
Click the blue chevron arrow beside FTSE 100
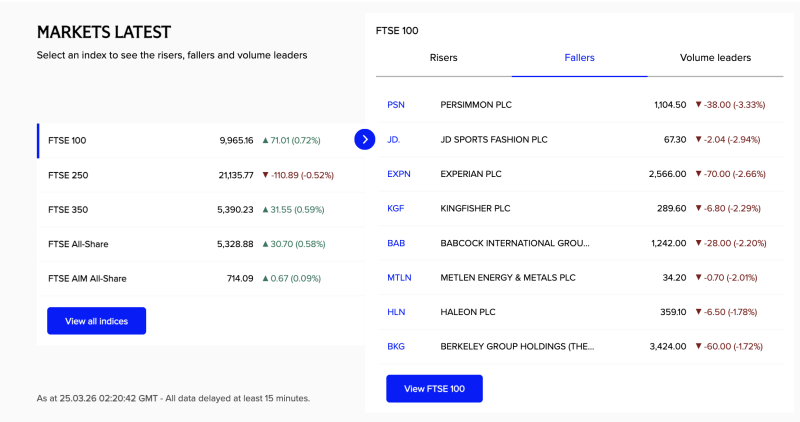pyautogui.click(x=365, y=139)
